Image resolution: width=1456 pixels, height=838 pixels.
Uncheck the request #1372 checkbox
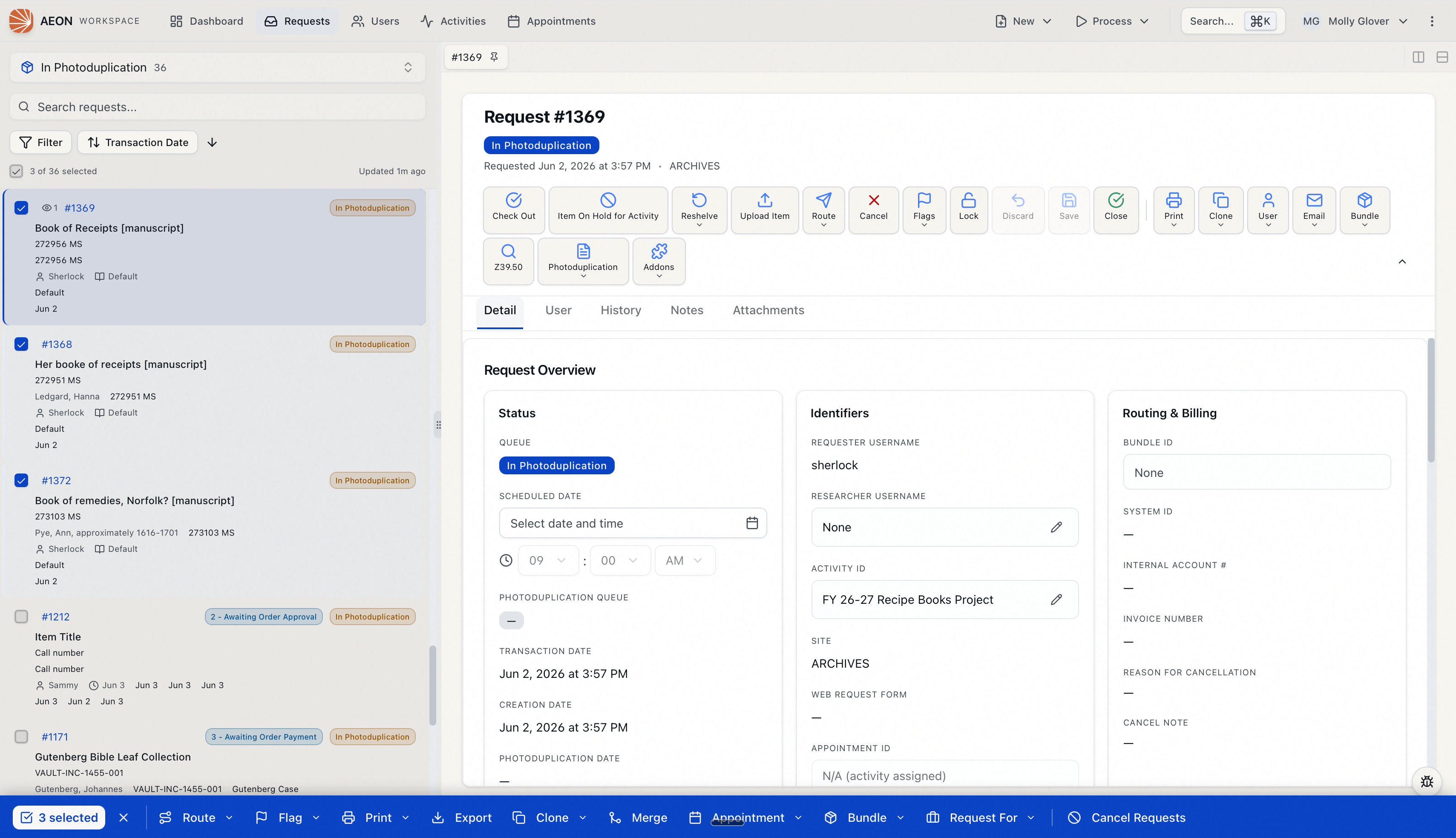pyautogui.click(x=21, y=481)
